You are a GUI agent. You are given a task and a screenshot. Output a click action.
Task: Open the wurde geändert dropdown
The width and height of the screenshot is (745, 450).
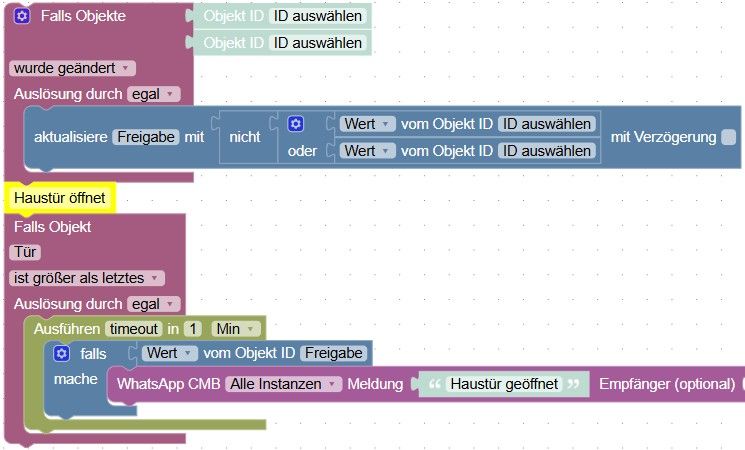point(72,68)
